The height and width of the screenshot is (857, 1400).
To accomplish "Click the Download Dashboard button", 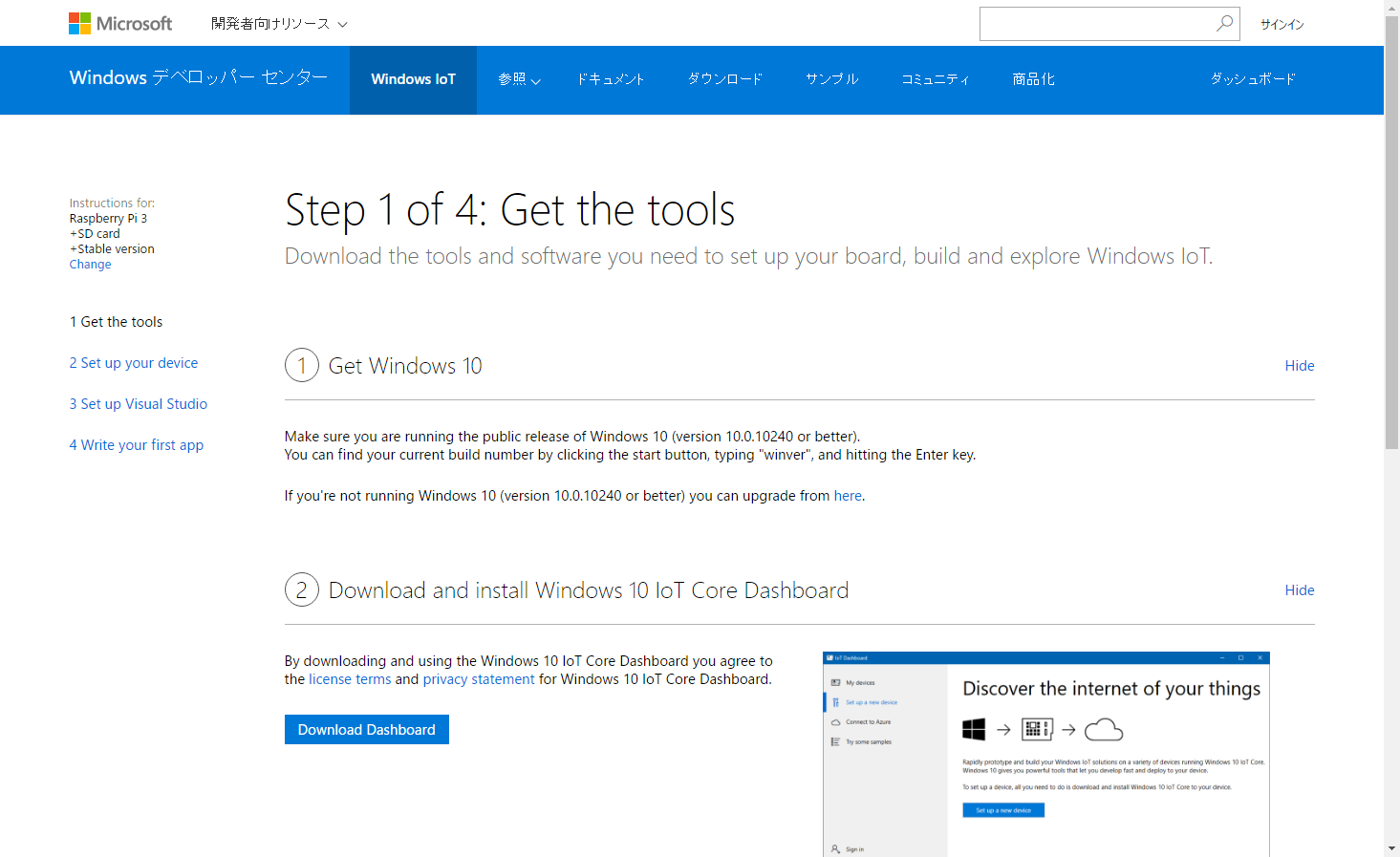I will (367, 730).
